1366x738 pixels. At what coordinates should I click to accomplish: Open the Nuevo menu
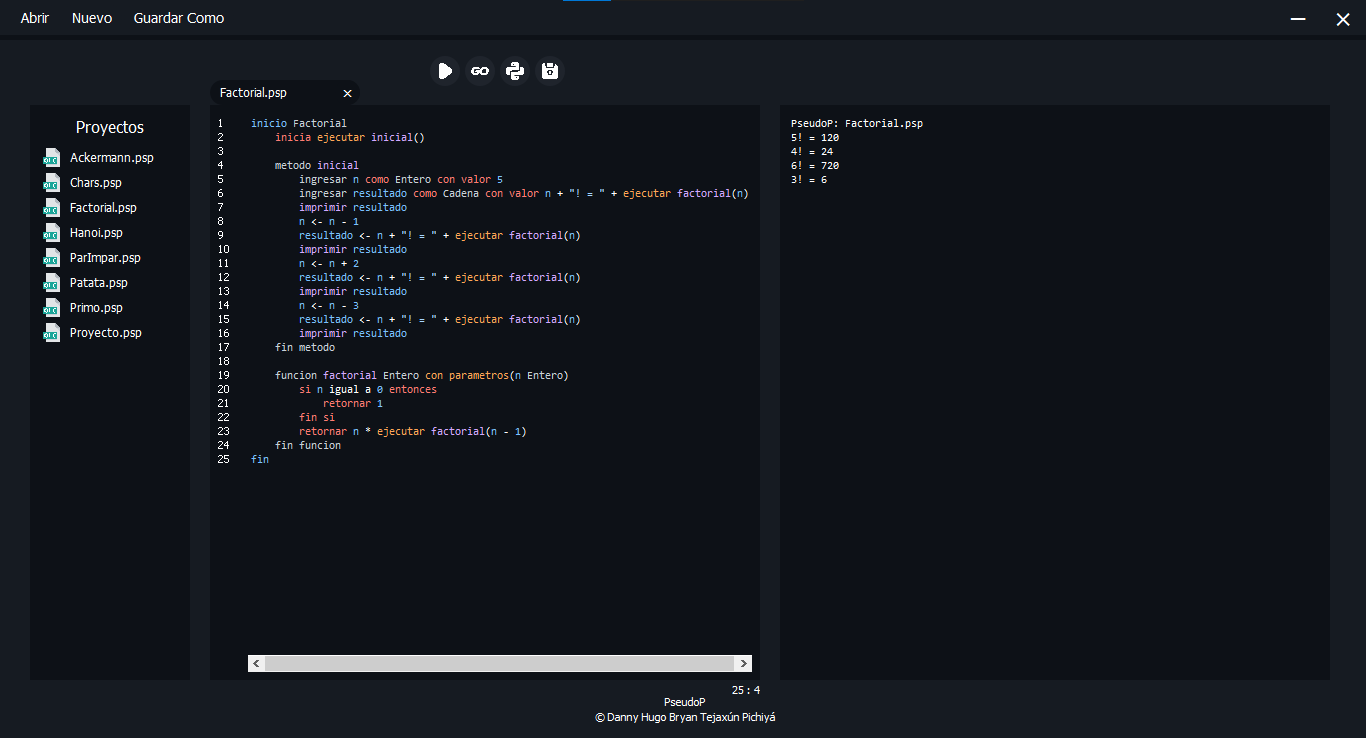[92, 18]
